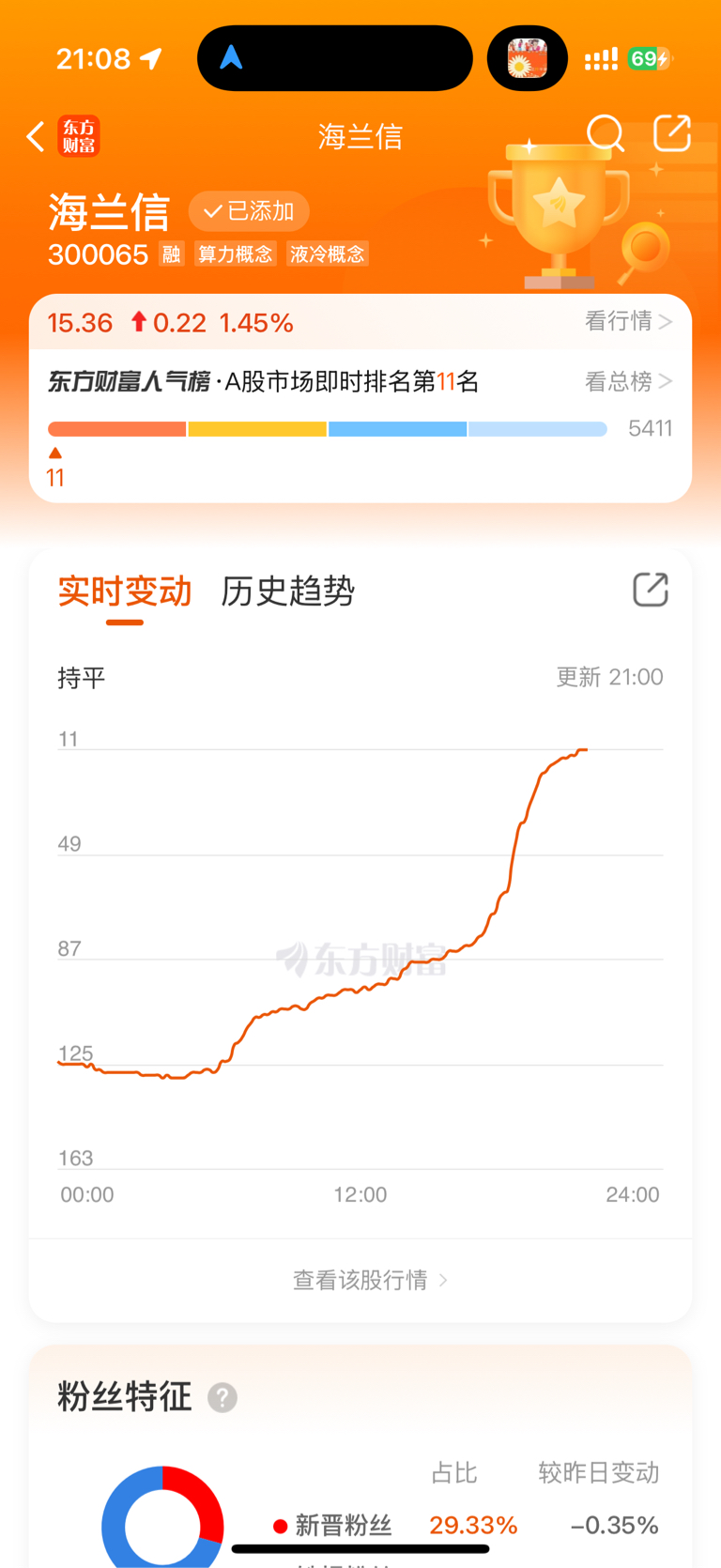
Task: Tap the location arrow in status bar
Action: point(151,58)
